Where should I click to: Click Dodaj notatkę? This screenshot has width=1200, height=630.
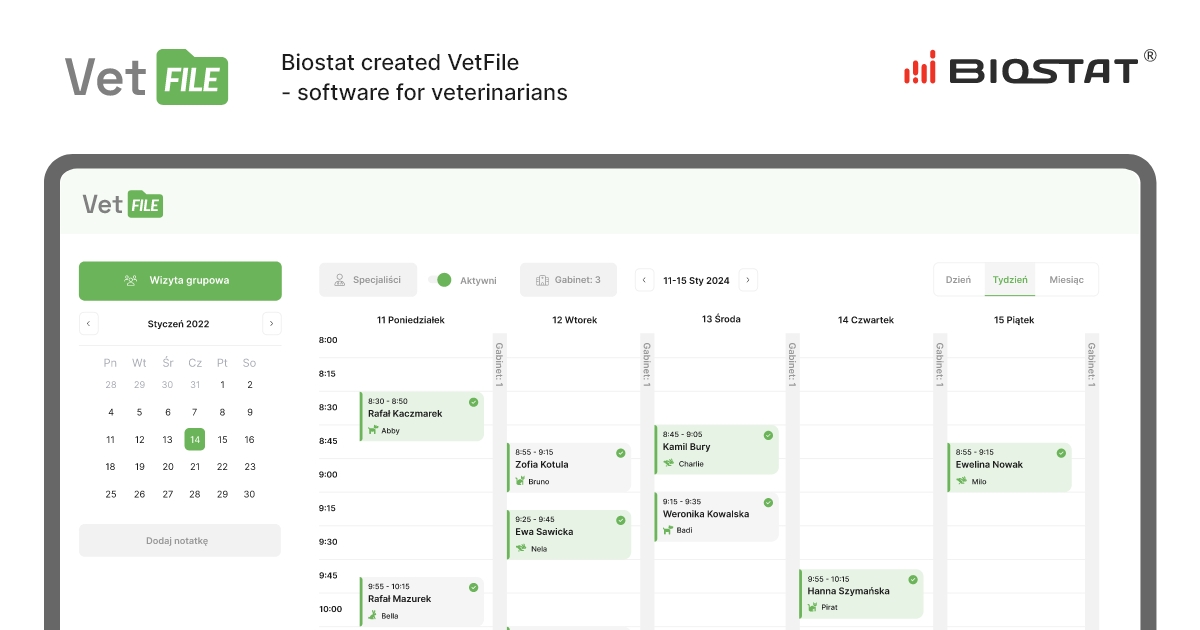[x=180, y=540]
